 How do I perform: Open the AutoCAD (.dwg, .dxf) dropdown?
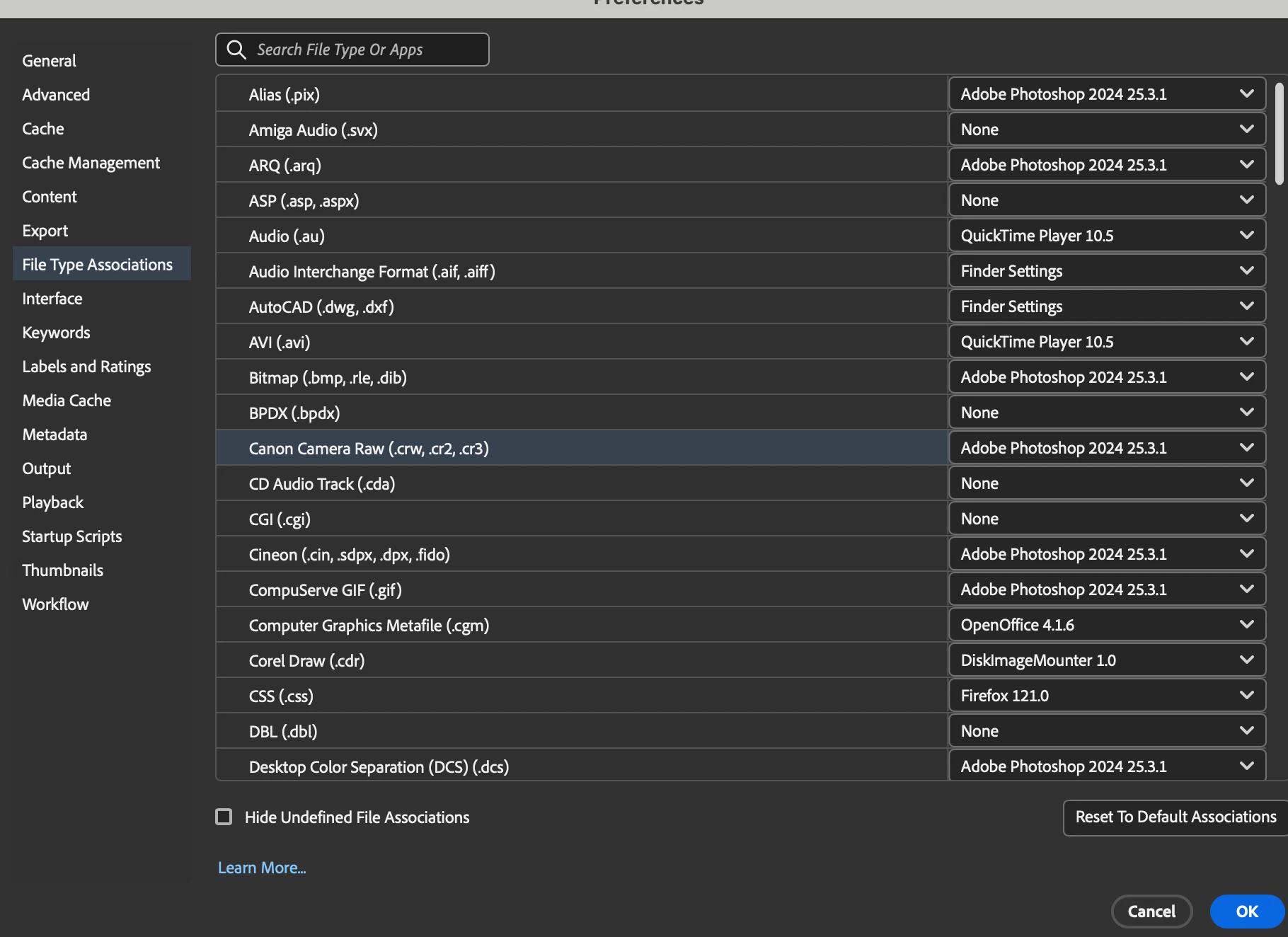pyautogui.click(x=1107, y=306)
